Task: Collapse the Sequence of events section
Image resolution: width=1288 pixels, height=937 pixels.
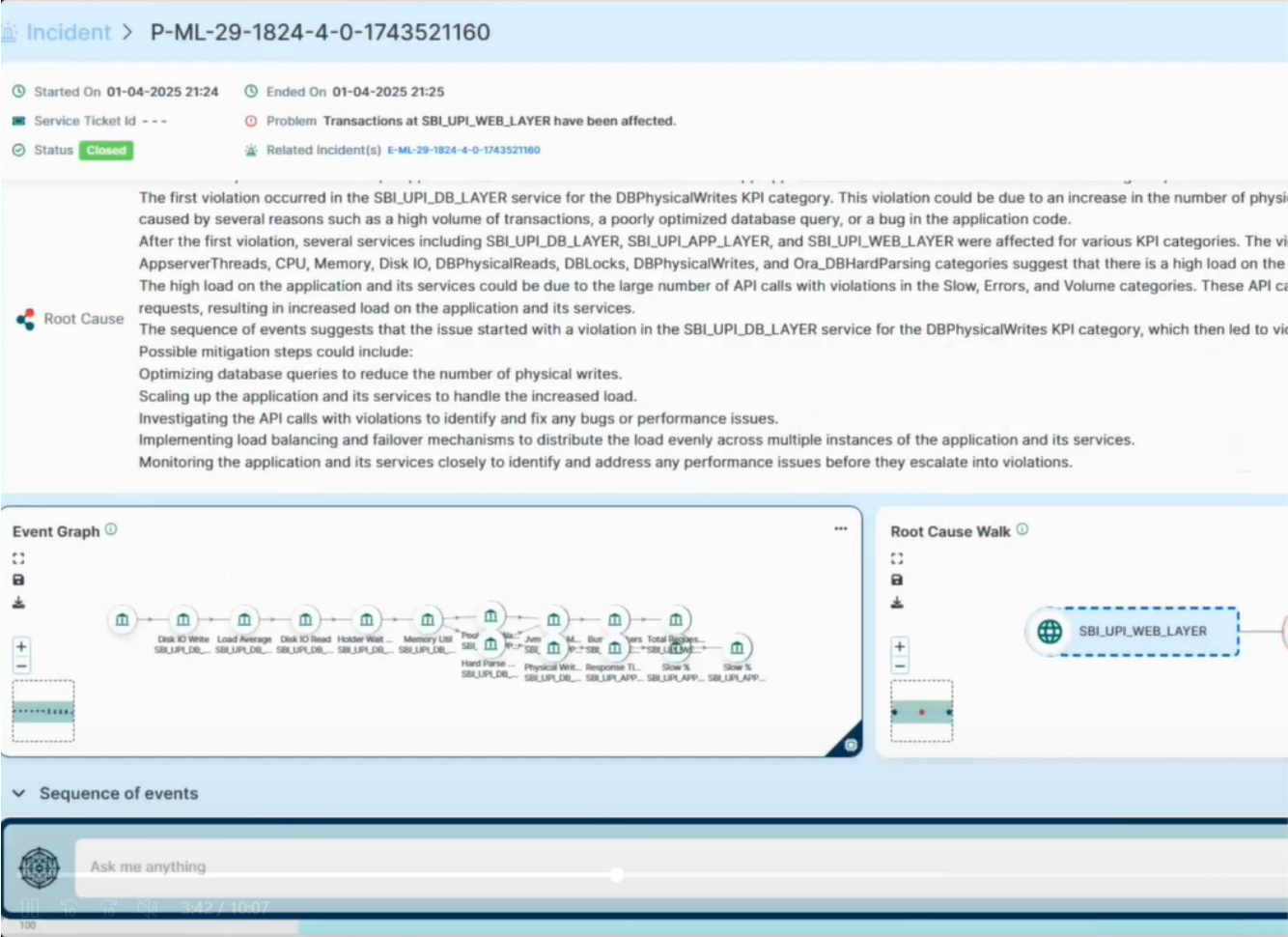Action: pos(18,793)
